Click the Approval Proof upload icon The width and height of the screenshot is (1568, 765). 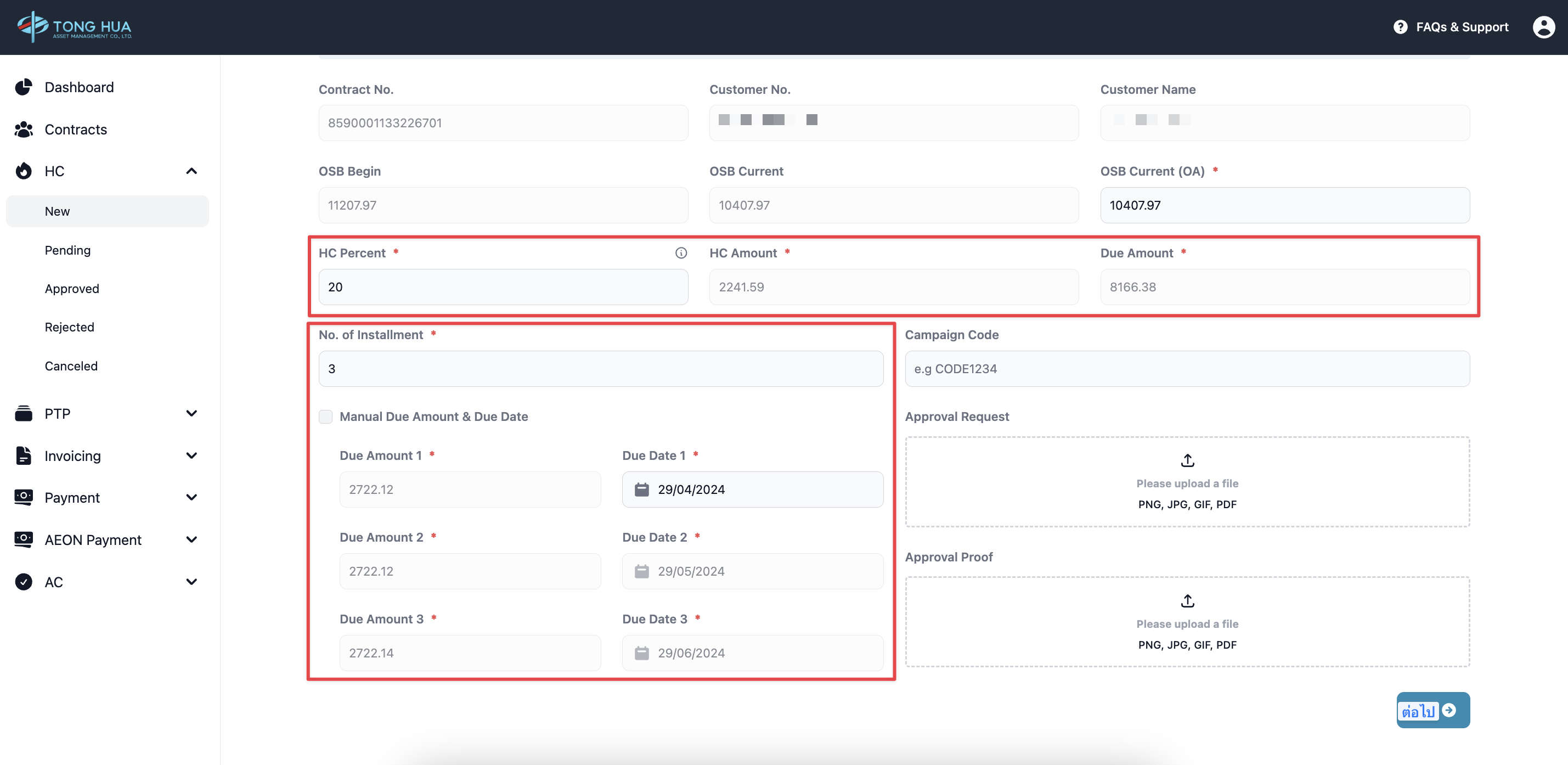[x=1187, y=601]
